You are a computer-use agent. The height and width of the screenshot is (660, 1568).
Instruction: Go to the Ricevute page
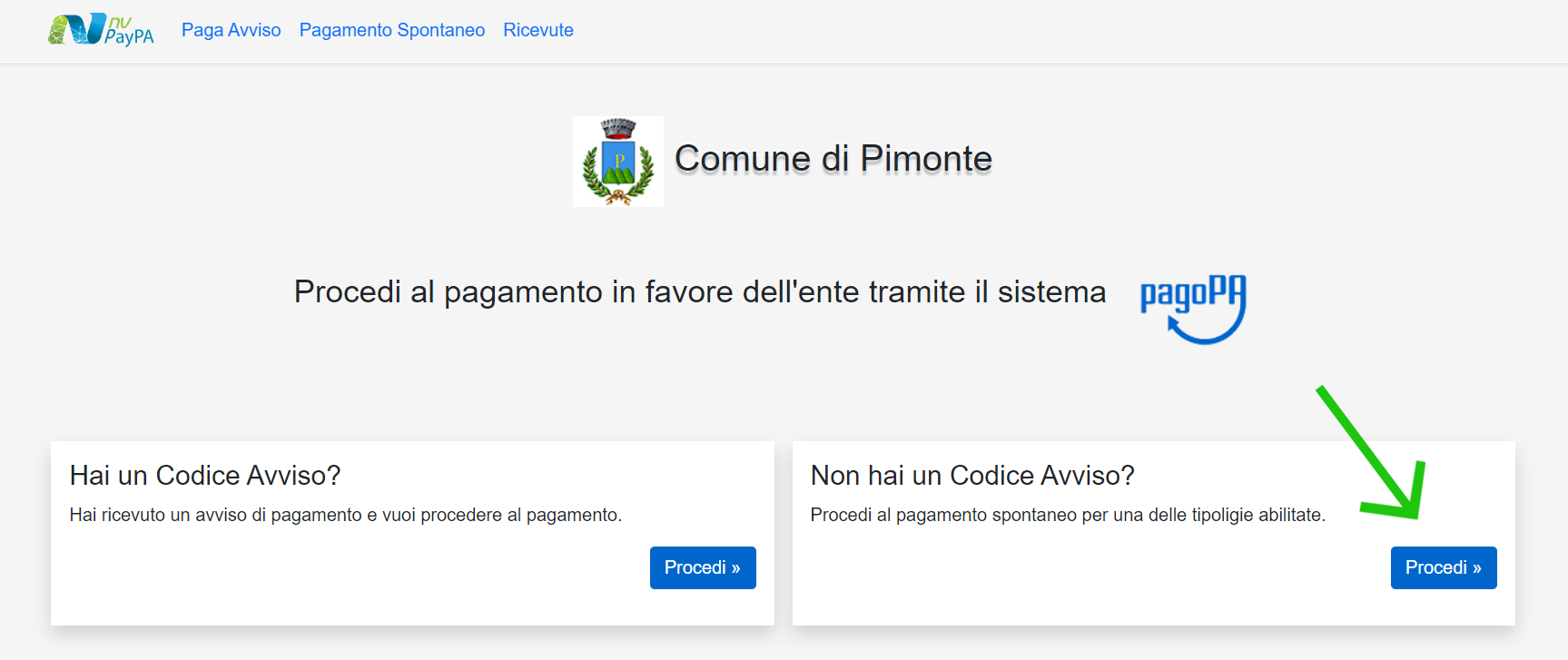pyautogui.click(x=538, y=30)
